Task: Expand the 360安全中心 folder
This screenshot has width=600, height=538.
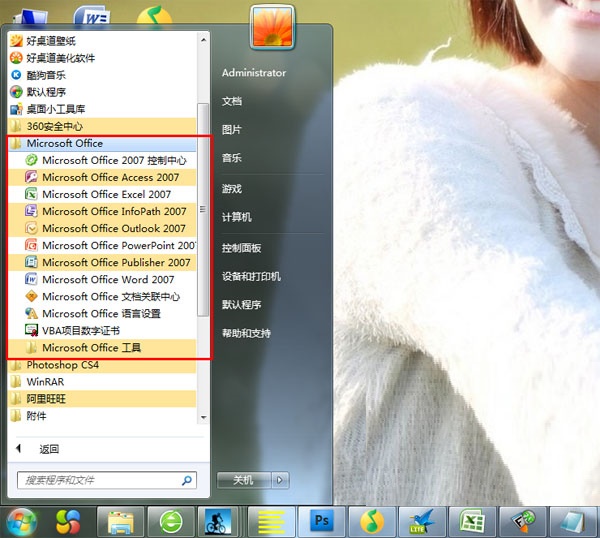Action: coord(102,126)
